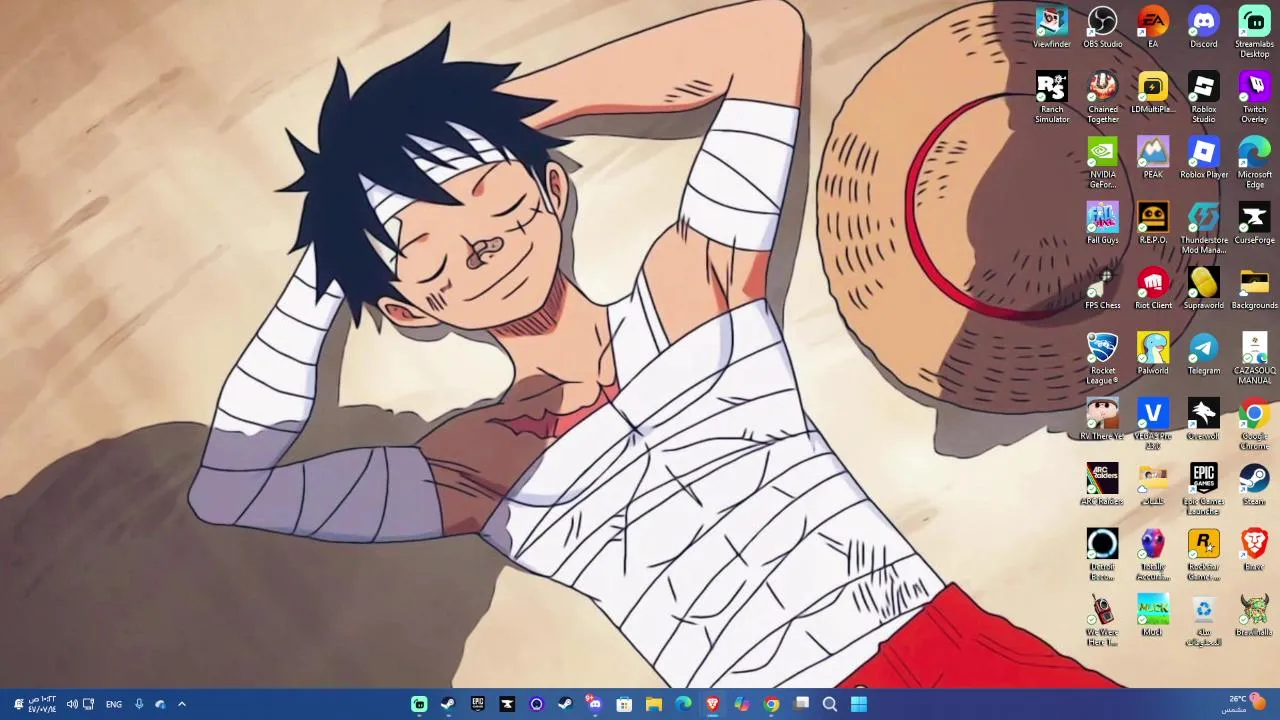Open the volume control in system tray
The width and height of the screenshot is (1280, 720).
[71, 704]
